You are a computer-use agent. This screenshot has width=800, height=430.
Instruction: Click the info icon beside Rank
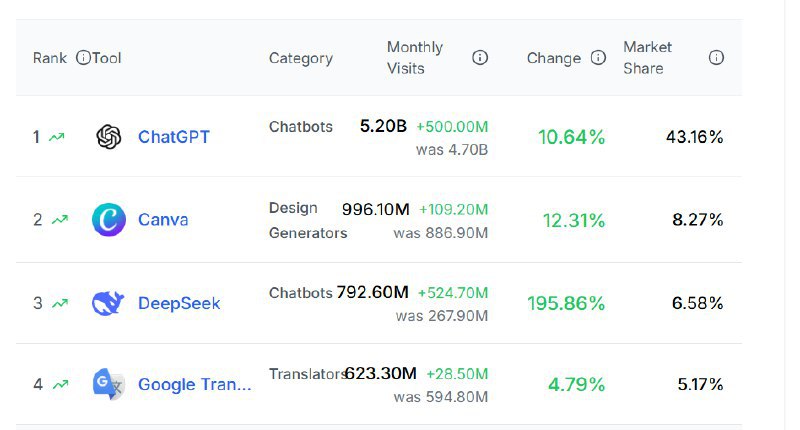click(x=83, y=58)
